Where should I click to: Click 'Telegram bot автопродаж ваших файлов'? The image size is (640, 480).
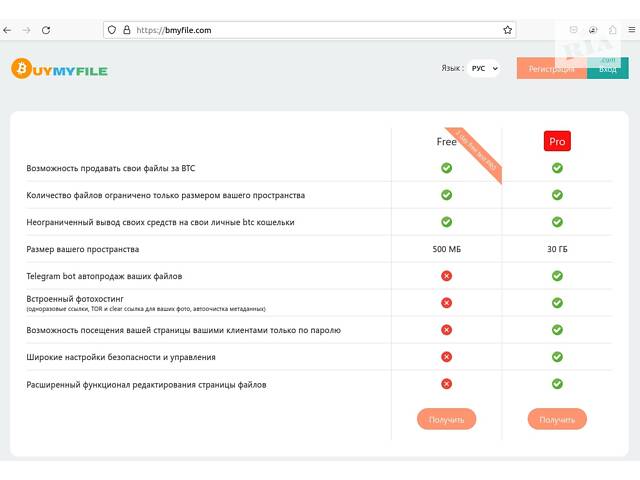[x=104, y=276]
